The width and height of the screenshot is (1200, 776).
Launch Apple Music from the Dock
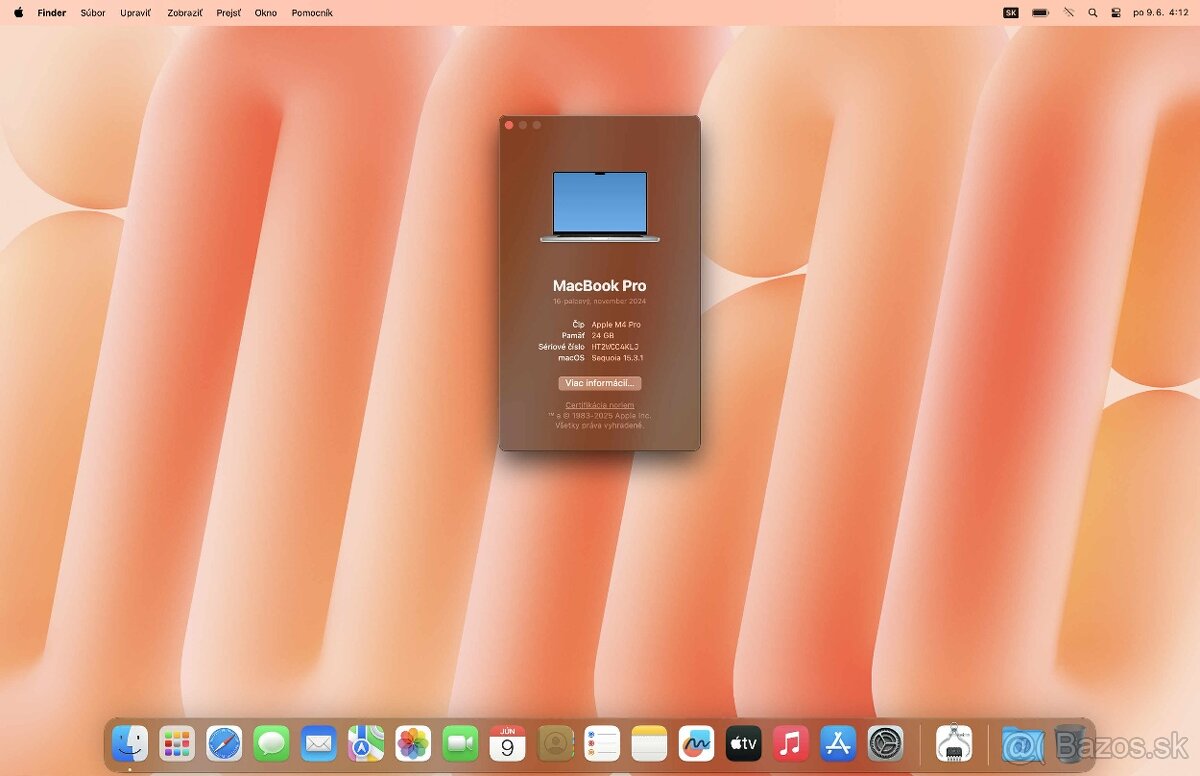point(789,743)
